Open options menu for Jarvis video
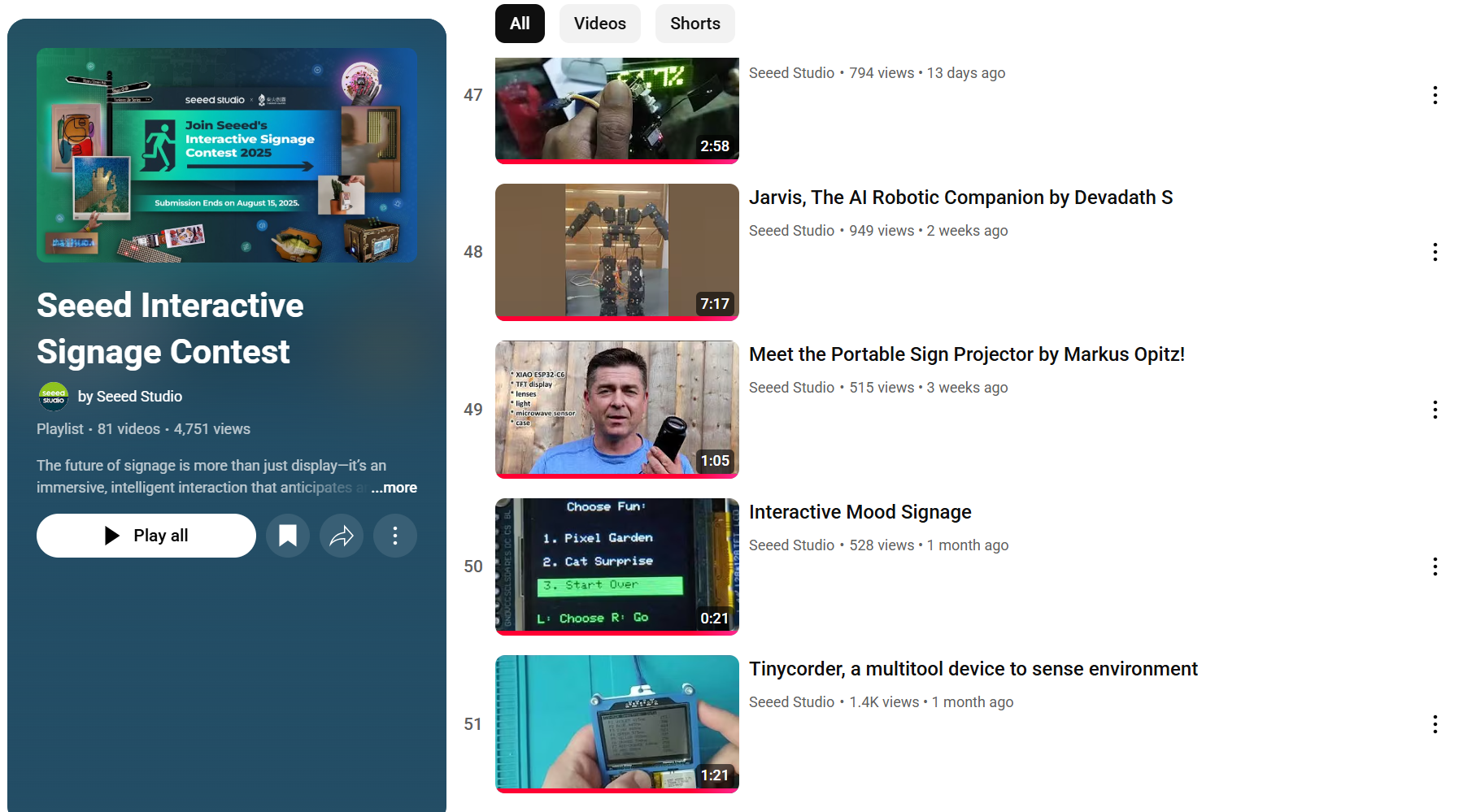 (1435, 252)
